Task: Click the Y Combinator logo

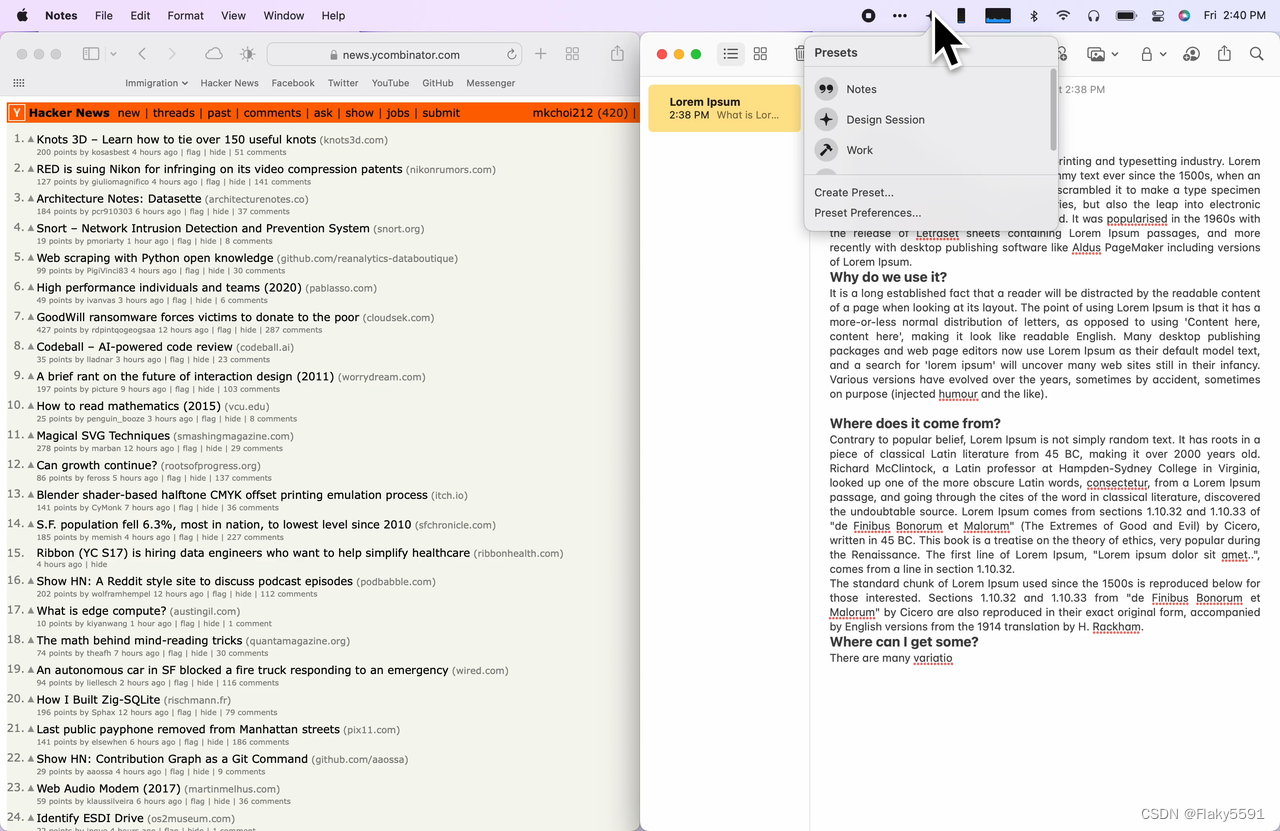Action: (x=17, y=113)
